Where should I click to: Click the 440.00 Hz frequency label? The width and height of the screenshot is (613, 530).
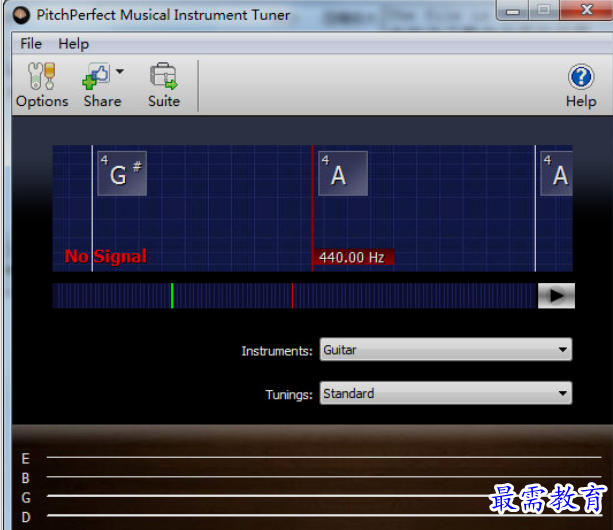pyautogui.click(x=352, y=257)
